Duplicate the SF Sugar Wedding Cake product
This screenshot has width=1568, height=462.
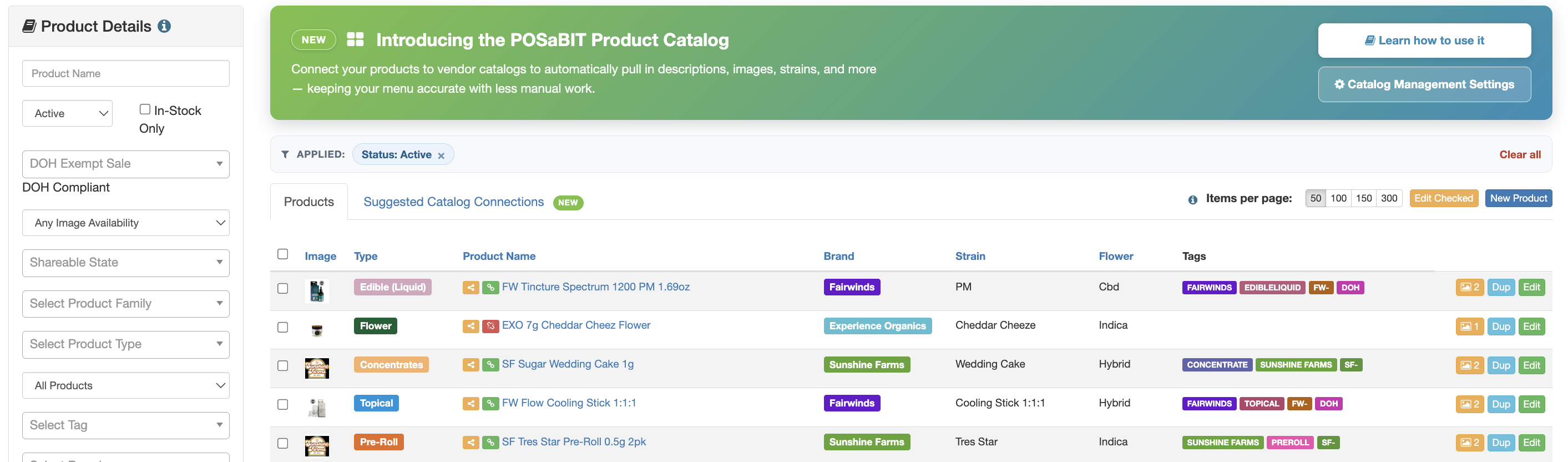[x=1500, y=366]
